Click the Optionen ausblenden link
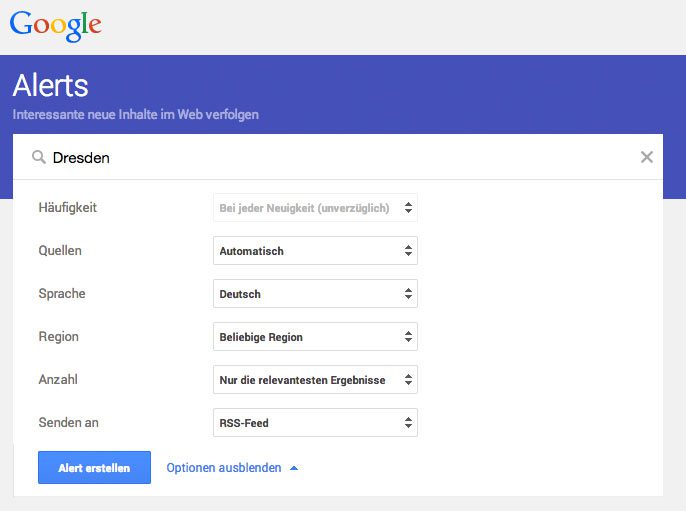Viewport: 686px width, 511px height. coord(232,468)
